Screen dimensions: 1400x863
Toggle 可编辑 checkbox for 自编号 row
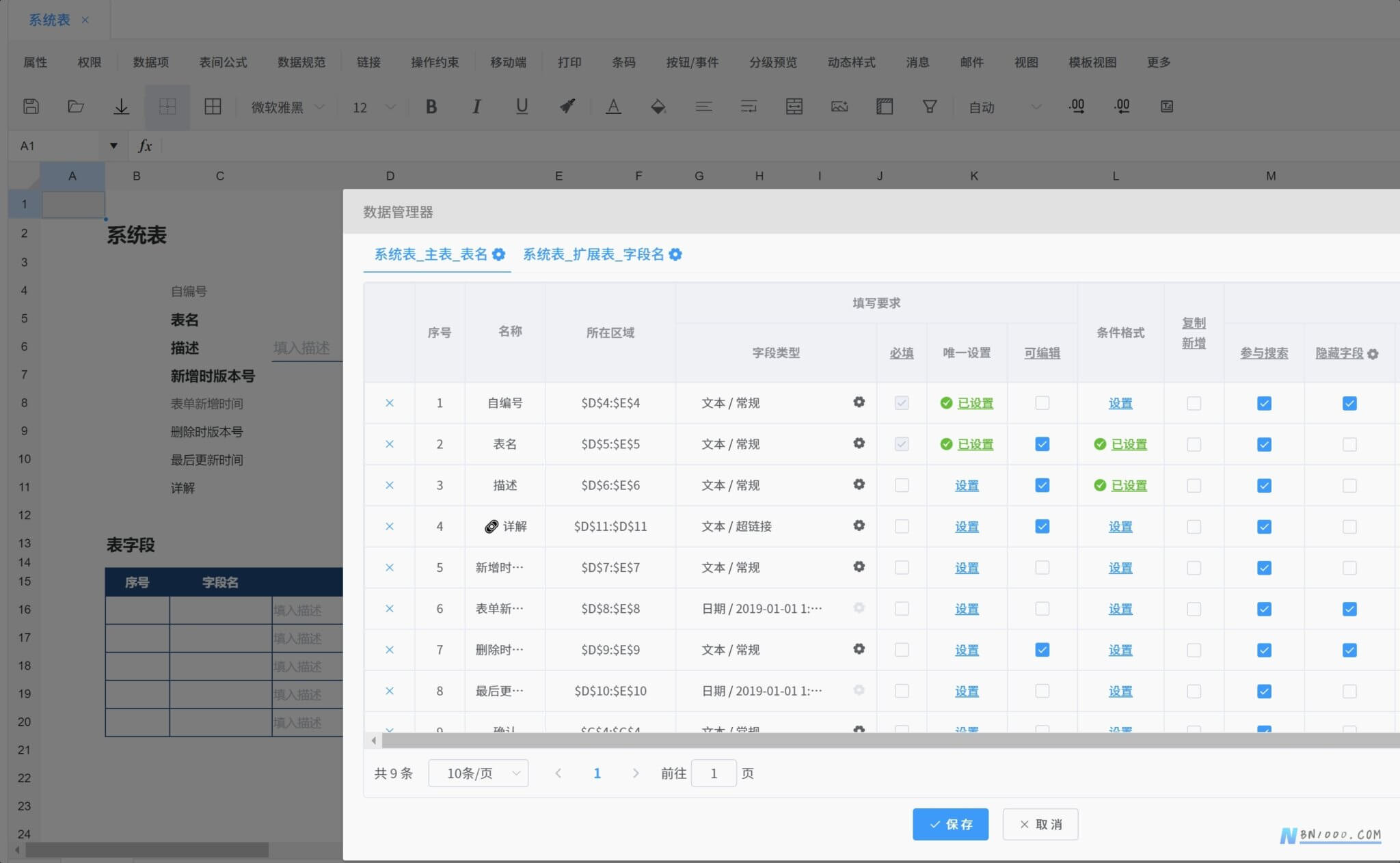tap(1042, 403)
